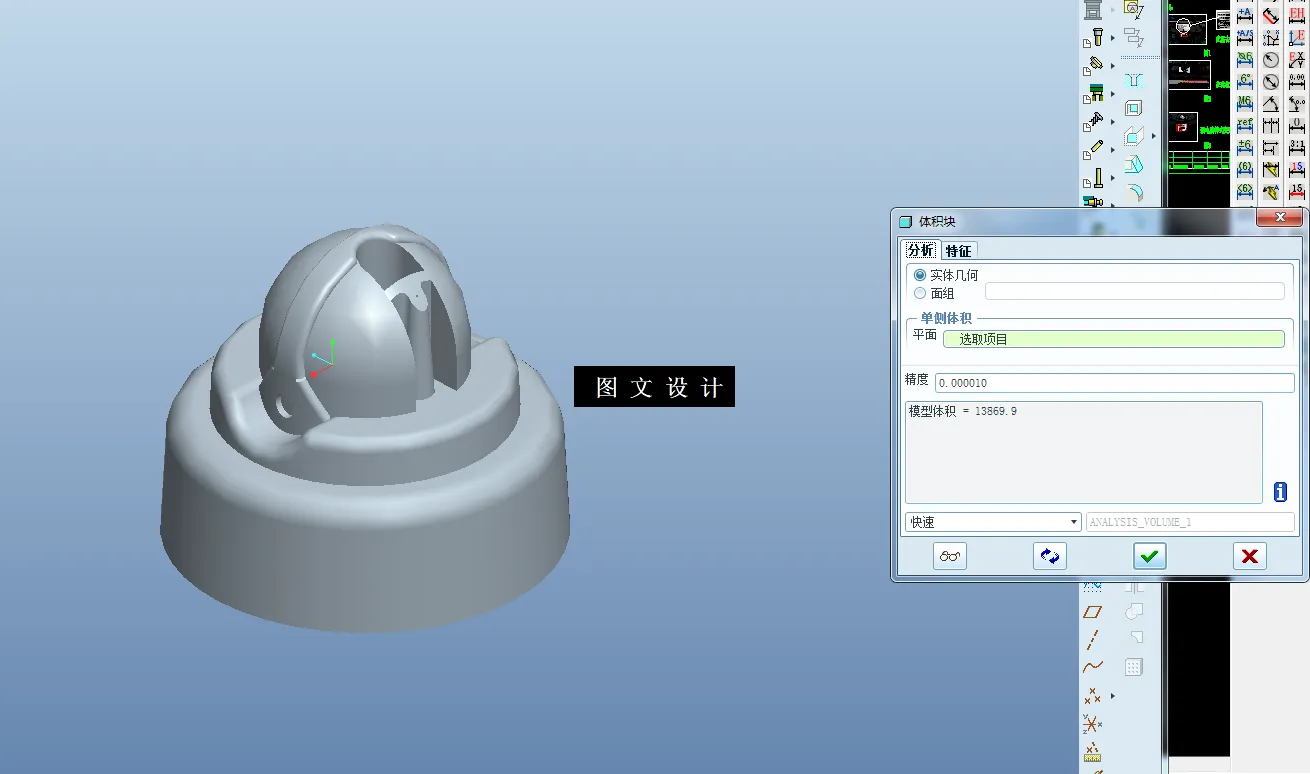The height and width of the screenshot is (774, 1310).
Task: Cancel the dialog with the red X button
Action: click(1249, 555)
